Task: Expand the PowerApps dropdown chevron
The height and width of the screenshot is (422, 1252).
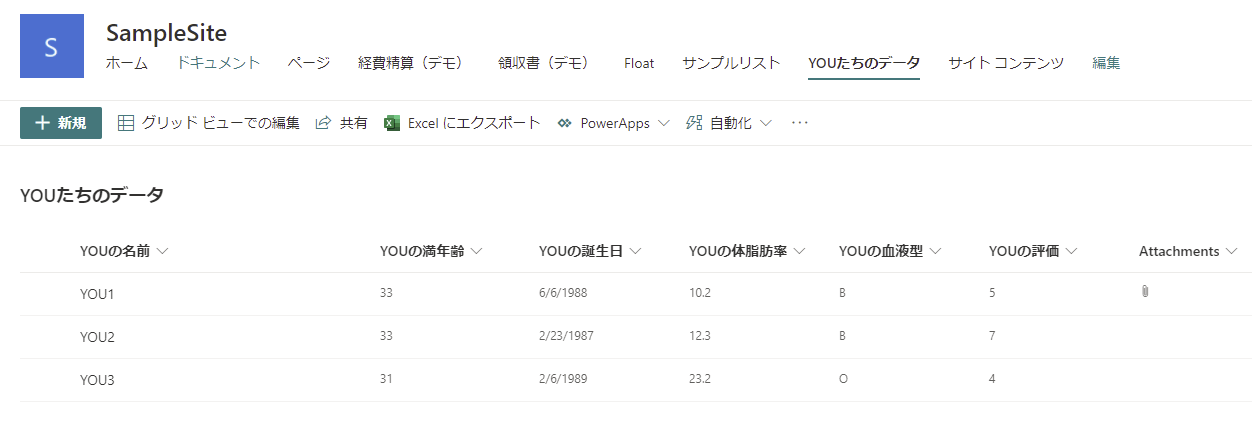Action: click(x=663, y=123)
